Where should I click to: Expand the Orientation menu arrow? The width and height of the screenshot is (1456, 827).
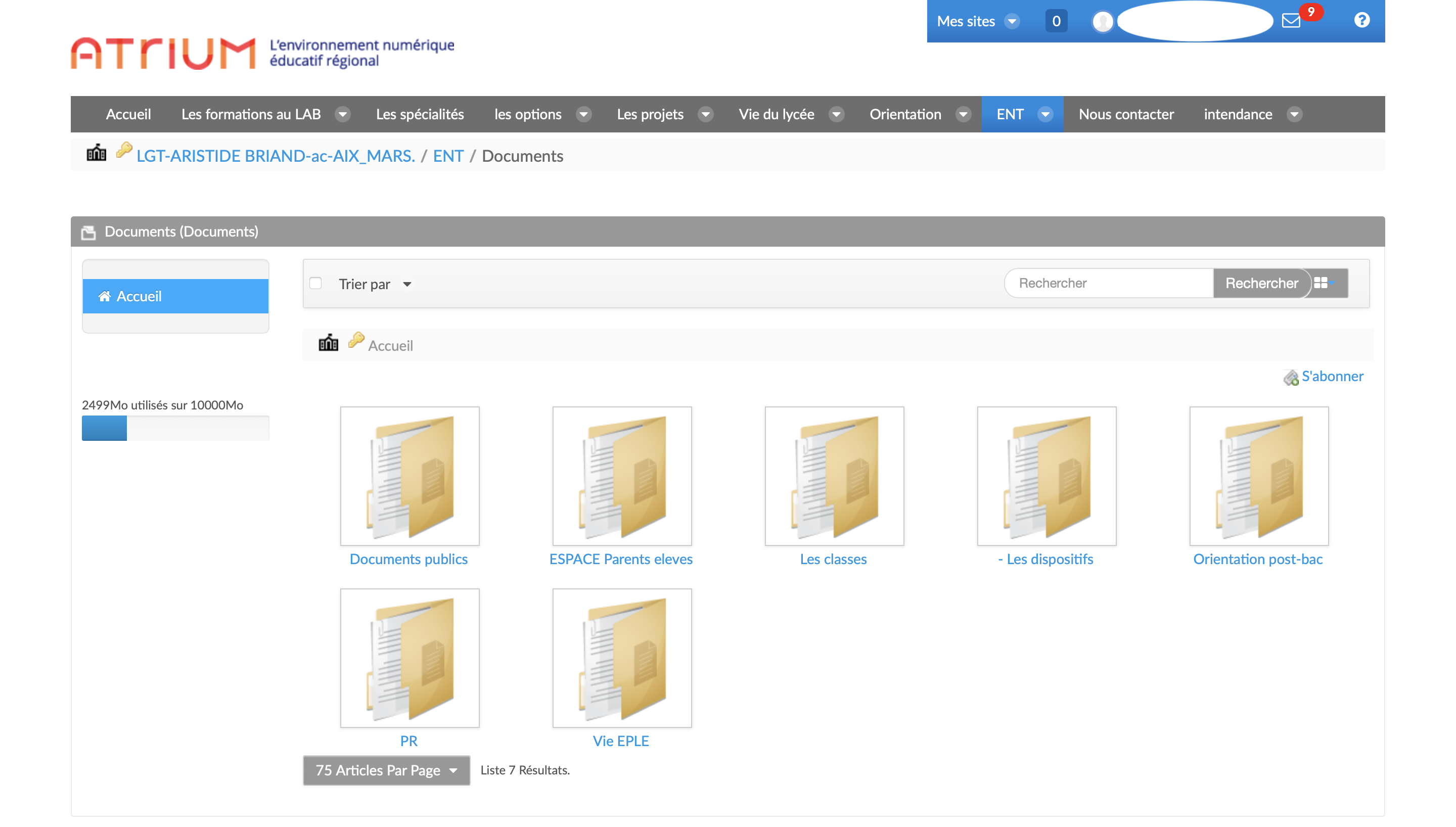click(963, 114)
